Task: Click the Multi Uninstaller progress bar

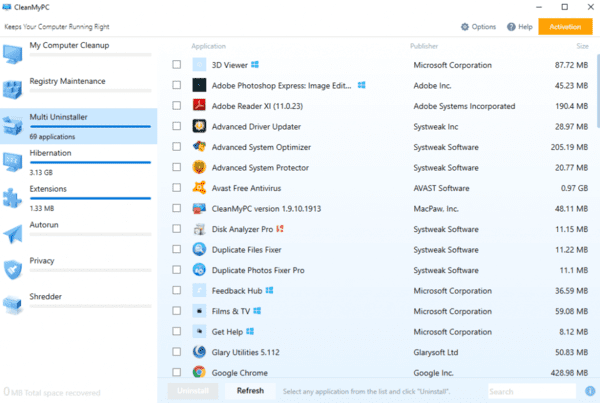Action: pyautogui.click(x=90, y=127)
